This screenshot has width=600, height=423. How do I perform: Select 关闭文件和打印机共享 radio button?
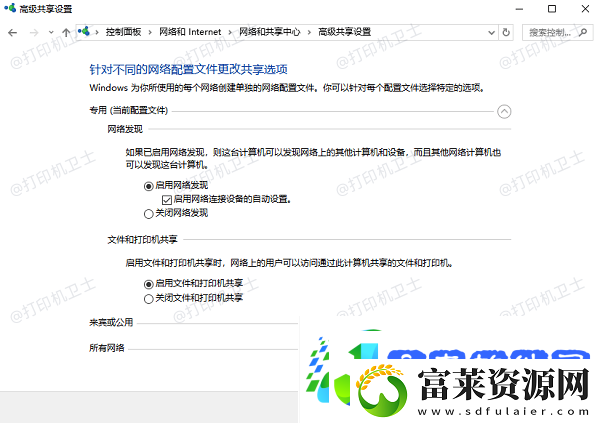coord(148,299)
